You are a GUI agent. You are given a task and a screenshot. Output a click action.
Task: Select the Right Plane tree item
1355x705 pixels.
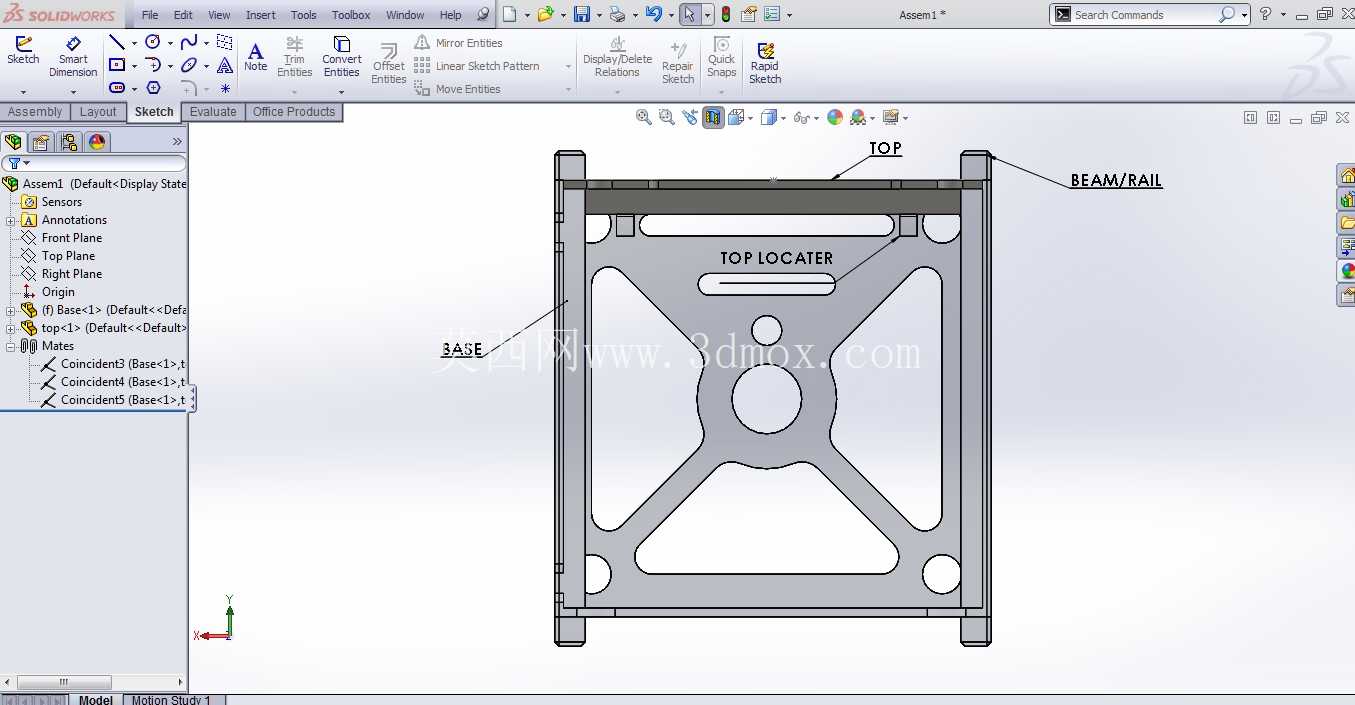[62, 274]
